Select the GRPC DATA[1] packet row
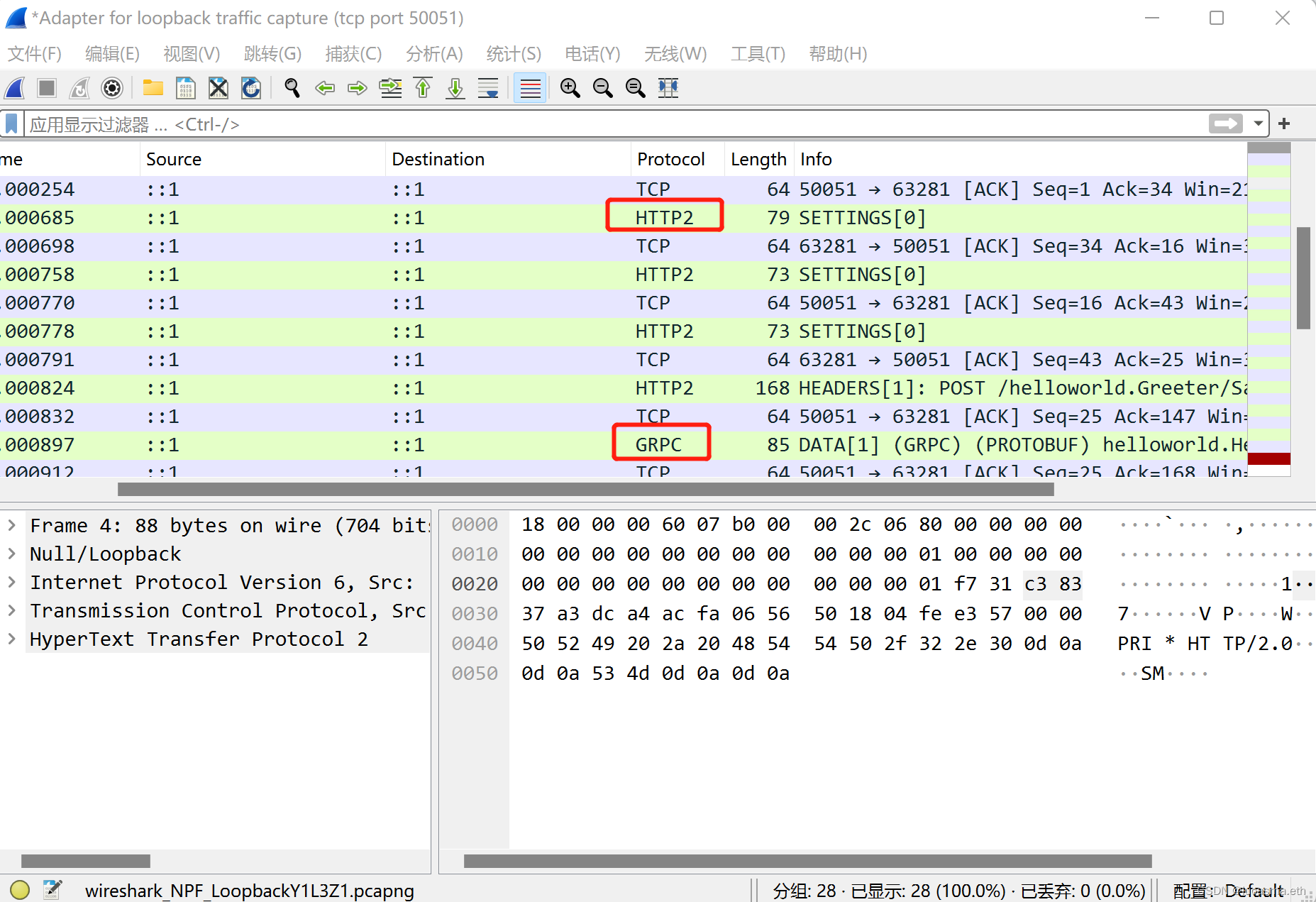Viewport: 1316px width, 902px height. [623, 445]
